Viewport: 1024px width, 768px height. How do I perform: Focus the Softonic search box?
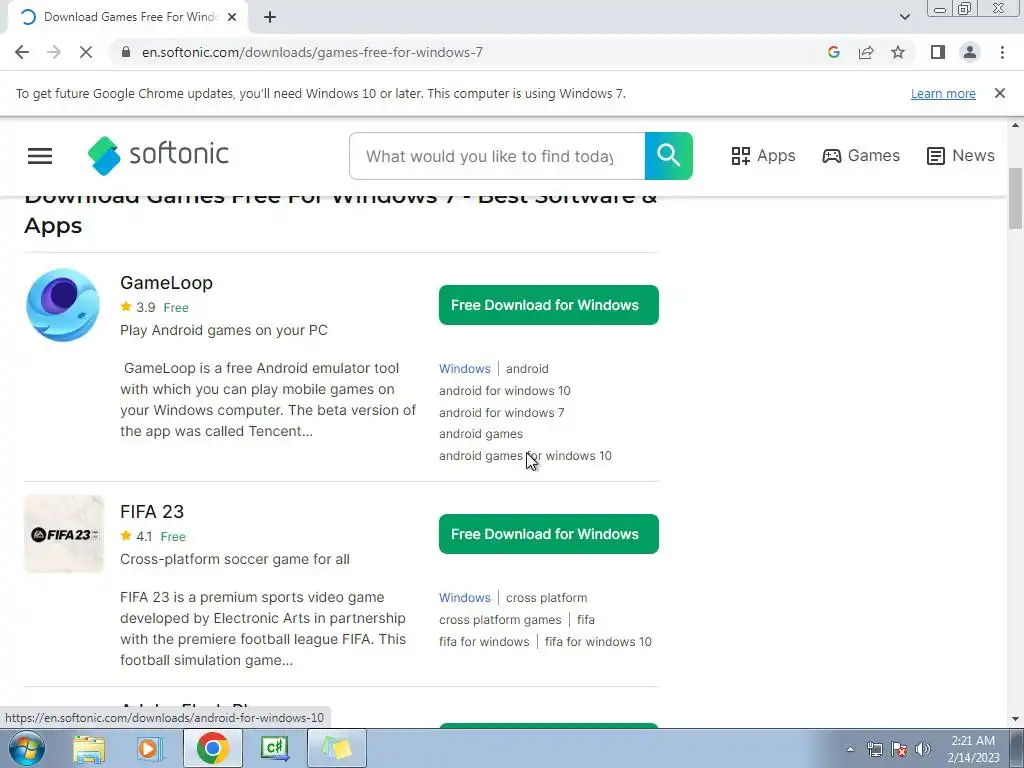coord(497,156)
